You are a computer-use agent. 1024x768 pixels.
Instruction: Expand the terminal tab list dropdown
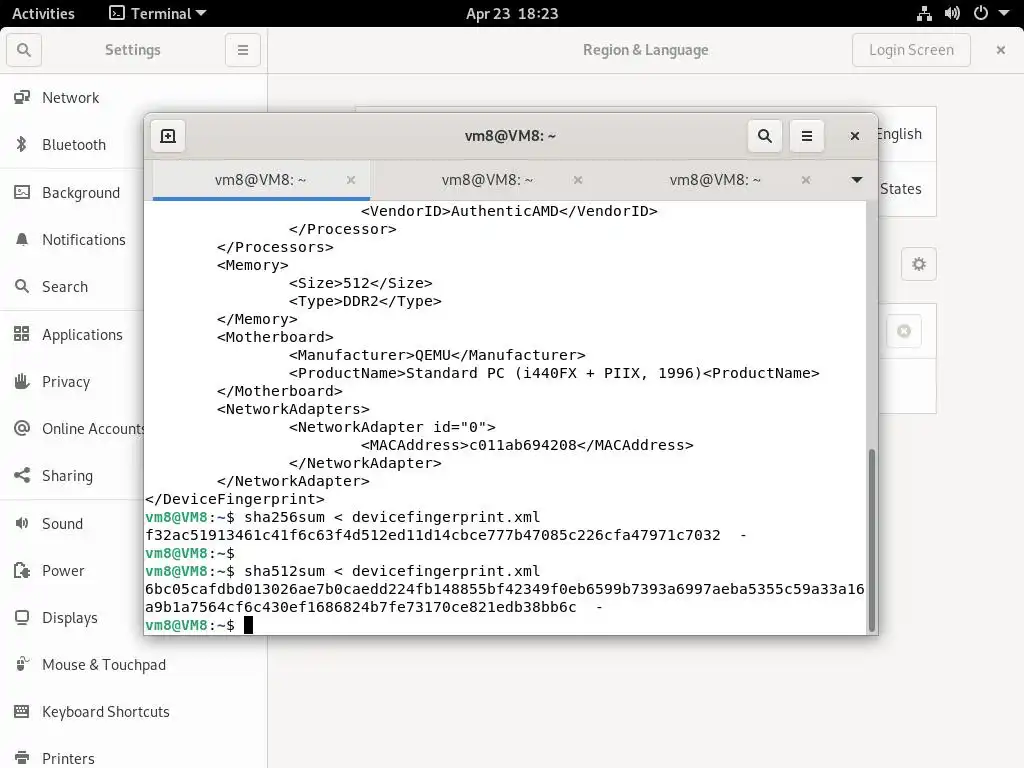[x=857, y=180]
